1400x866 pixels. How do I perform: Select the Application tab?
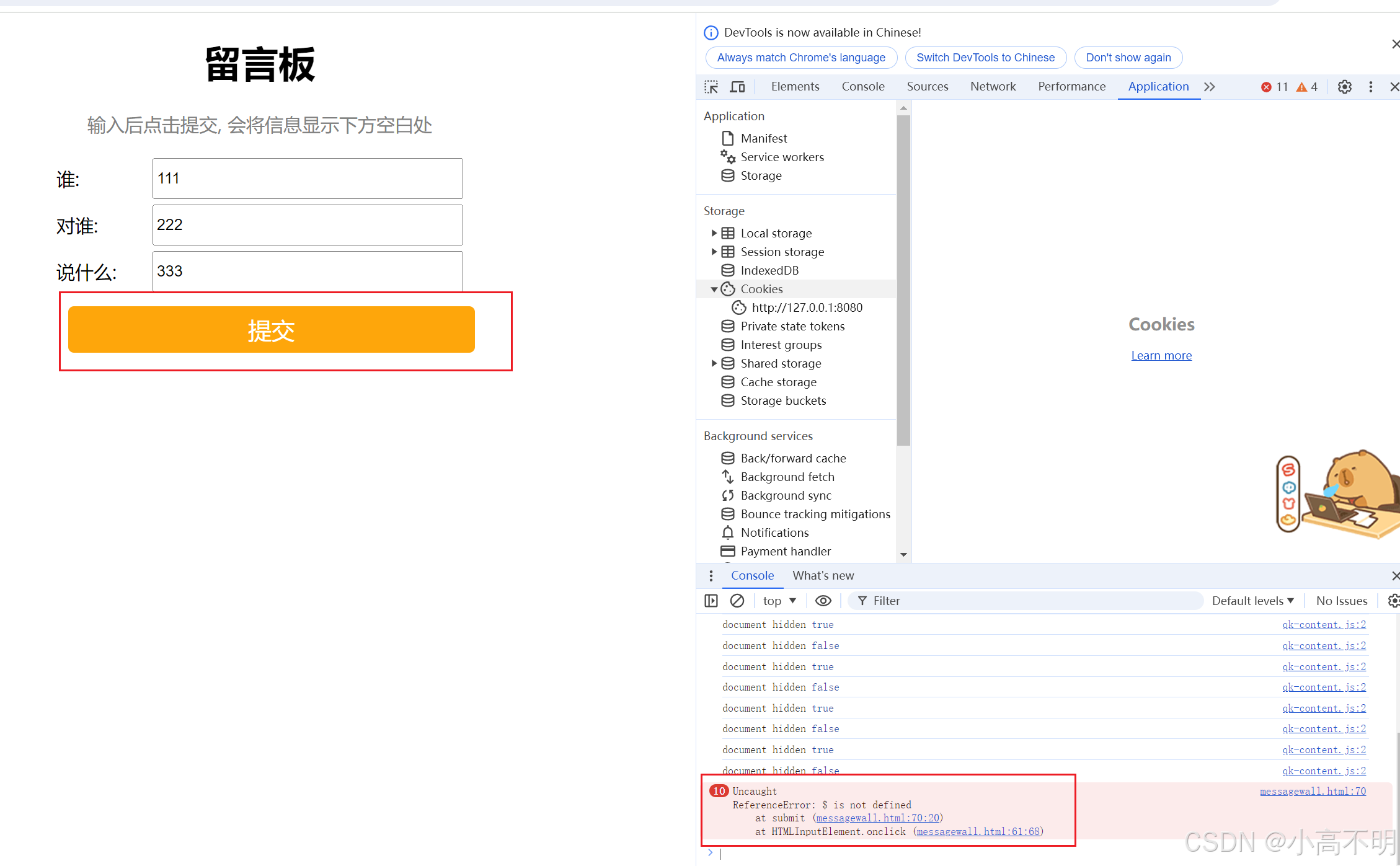click(1158, 87)
